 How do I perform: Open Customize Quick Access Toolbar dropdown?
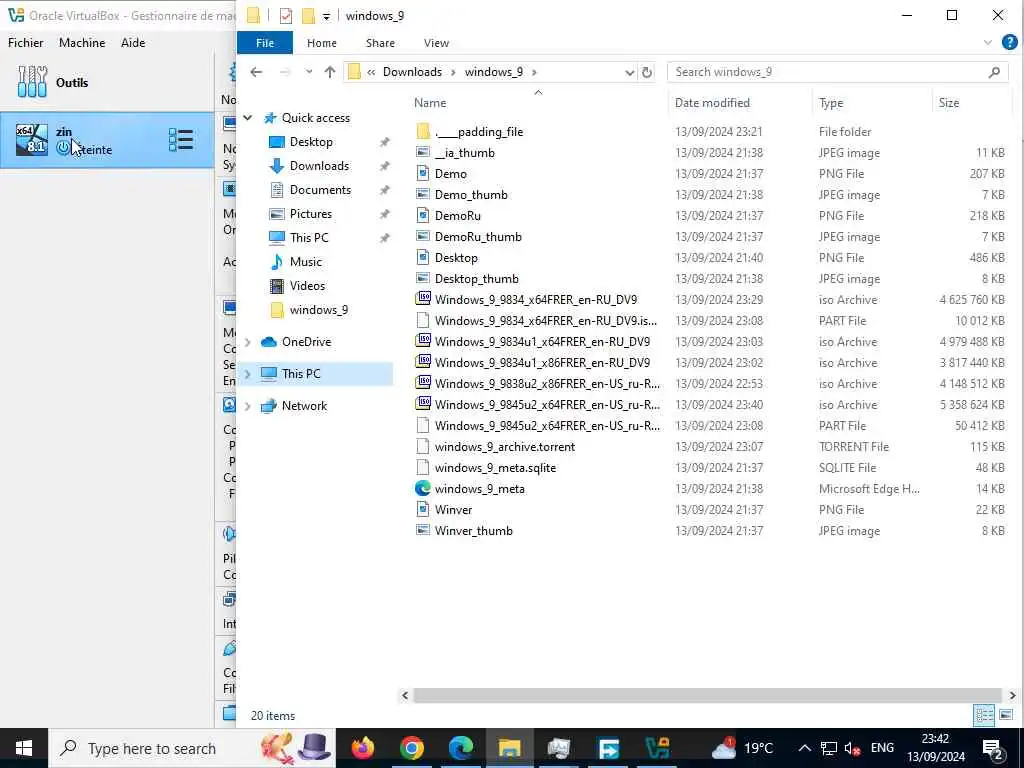pyautogui.click(x=326, y=16)
